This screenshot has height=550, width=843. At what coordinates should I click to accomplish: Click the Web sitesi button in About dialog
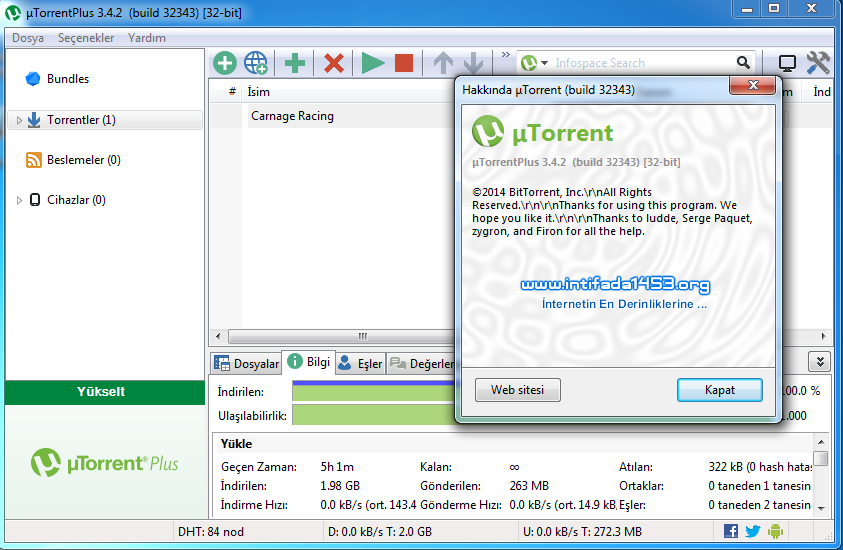click(x=517, y=390)
